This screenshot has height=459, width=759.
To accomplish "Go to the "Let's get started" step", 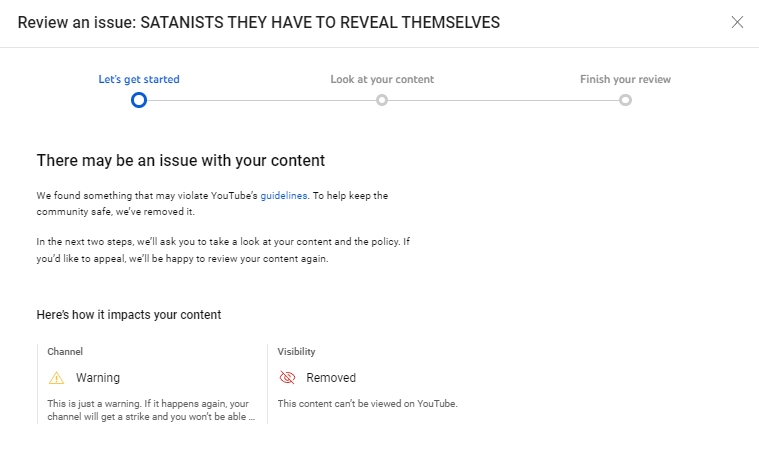I will click(x=139, y=79).
